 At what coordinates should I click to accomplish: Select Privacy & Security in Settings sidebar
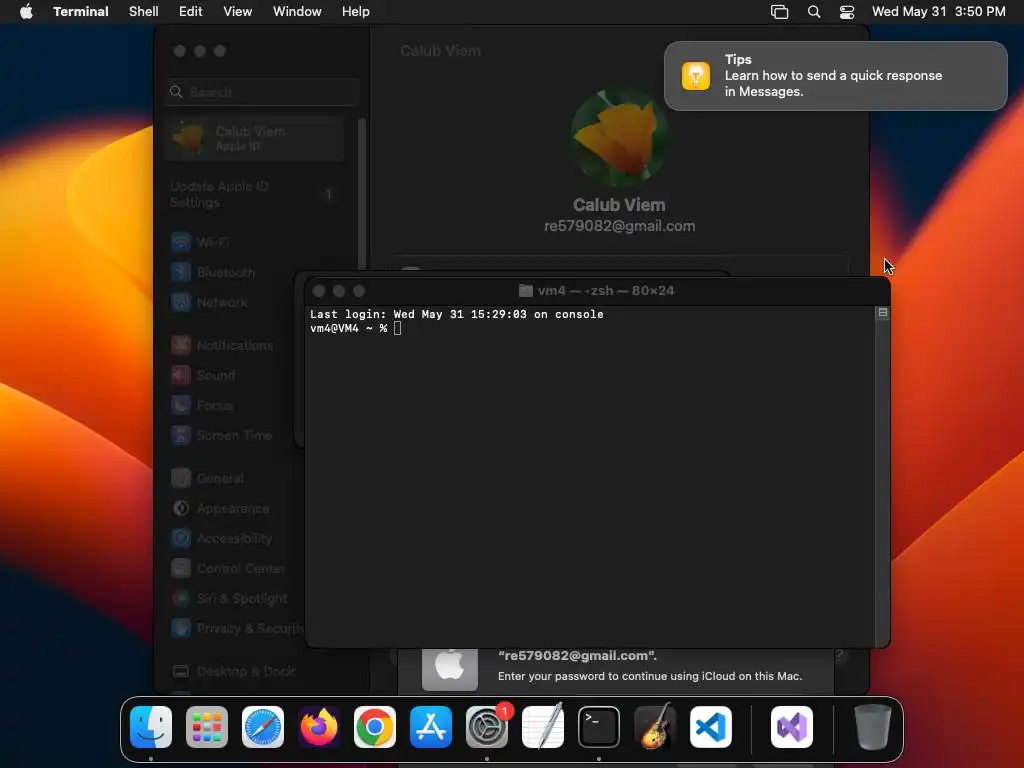click(x=235, y=629)
